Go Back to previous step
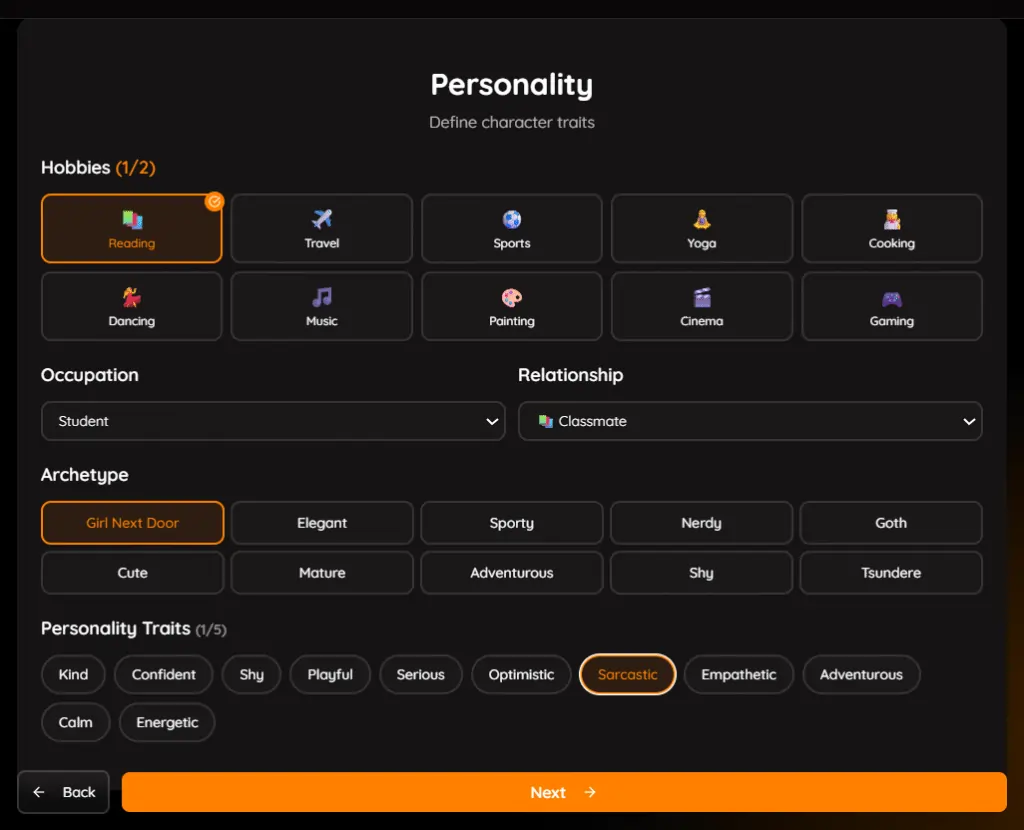 pos(63,792)
